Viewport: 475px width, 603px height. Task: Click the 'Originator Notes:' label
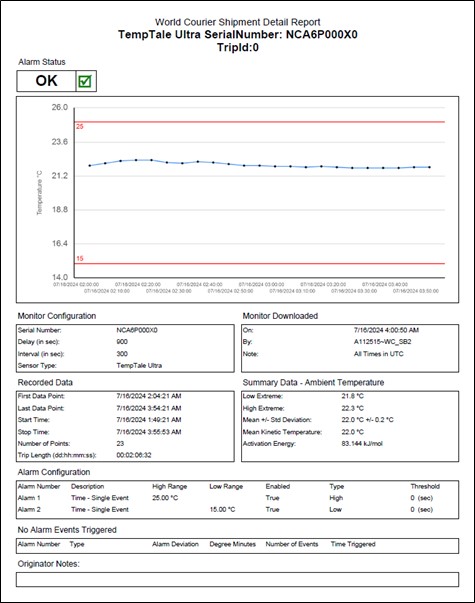48,564
